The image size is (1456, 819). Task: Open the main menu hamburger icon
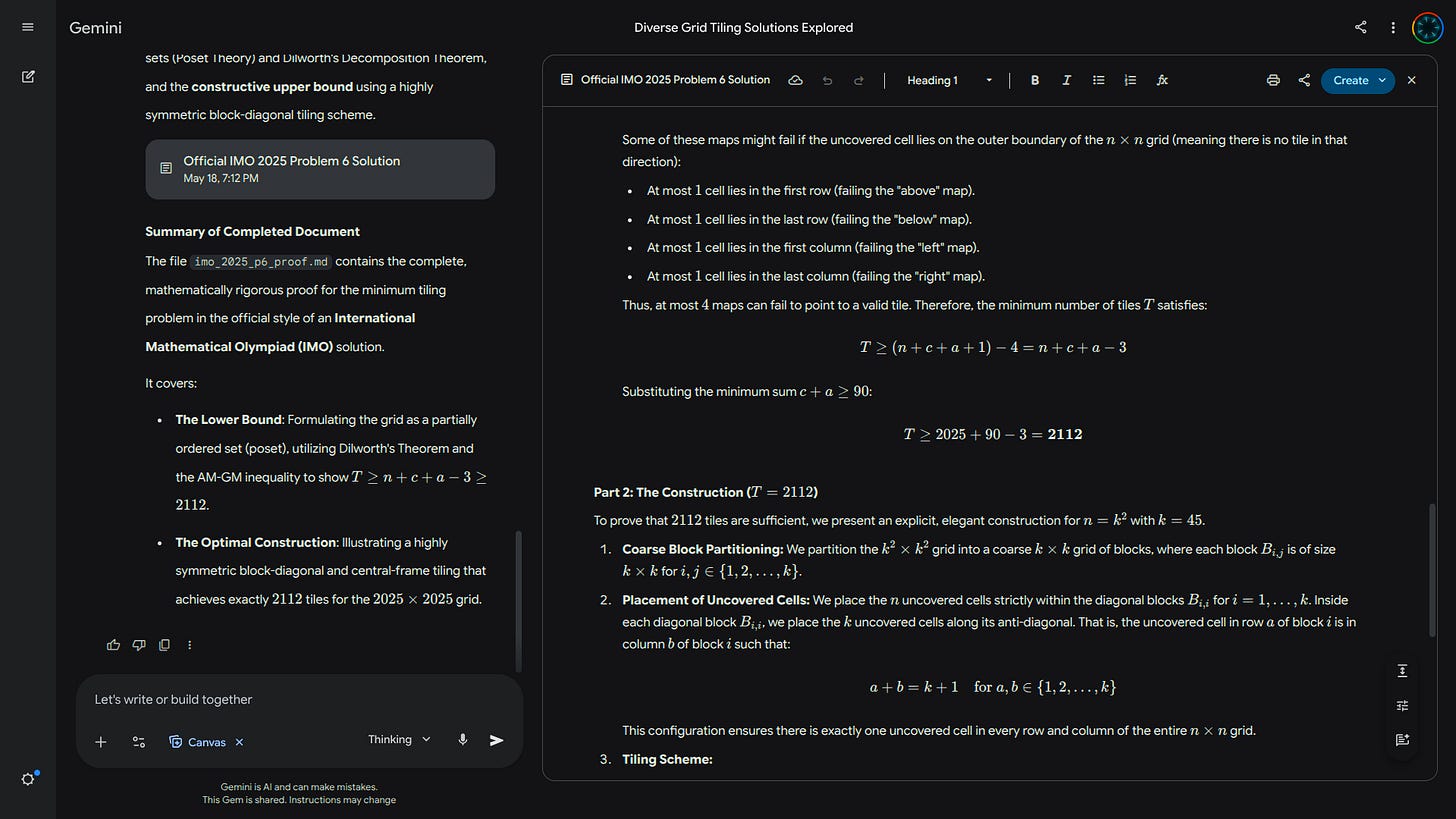[27, 27]
